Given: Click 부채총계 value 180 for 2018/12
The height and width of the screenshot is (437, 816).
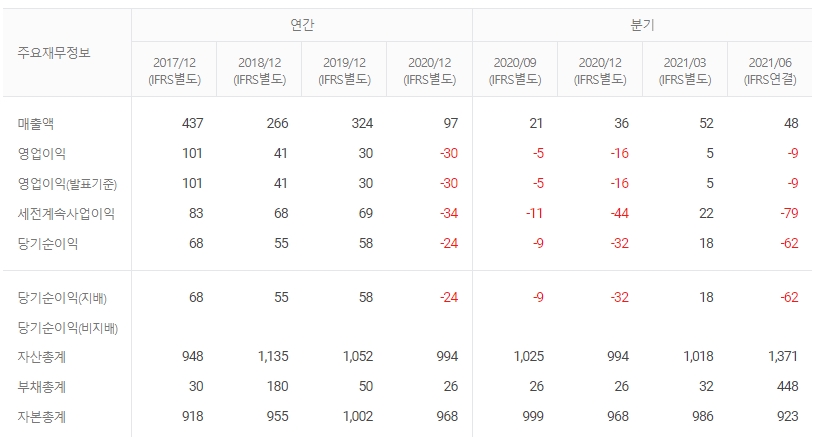Looking at the screenshot, I should pos(277,387).
